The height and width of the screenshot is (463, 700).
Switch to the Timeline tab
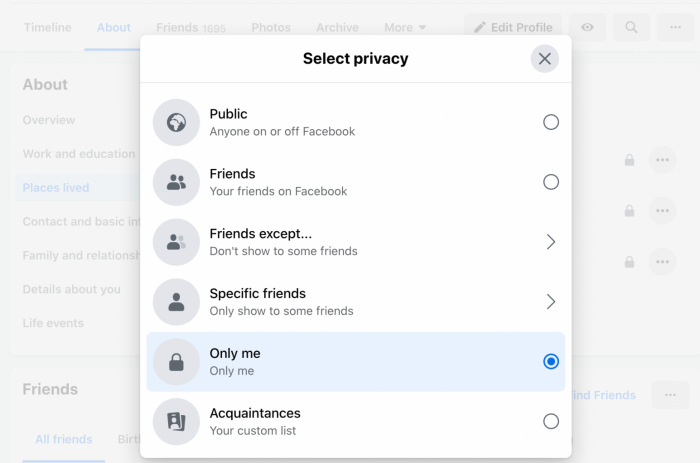pyautogui.click(x=46, y=27)
